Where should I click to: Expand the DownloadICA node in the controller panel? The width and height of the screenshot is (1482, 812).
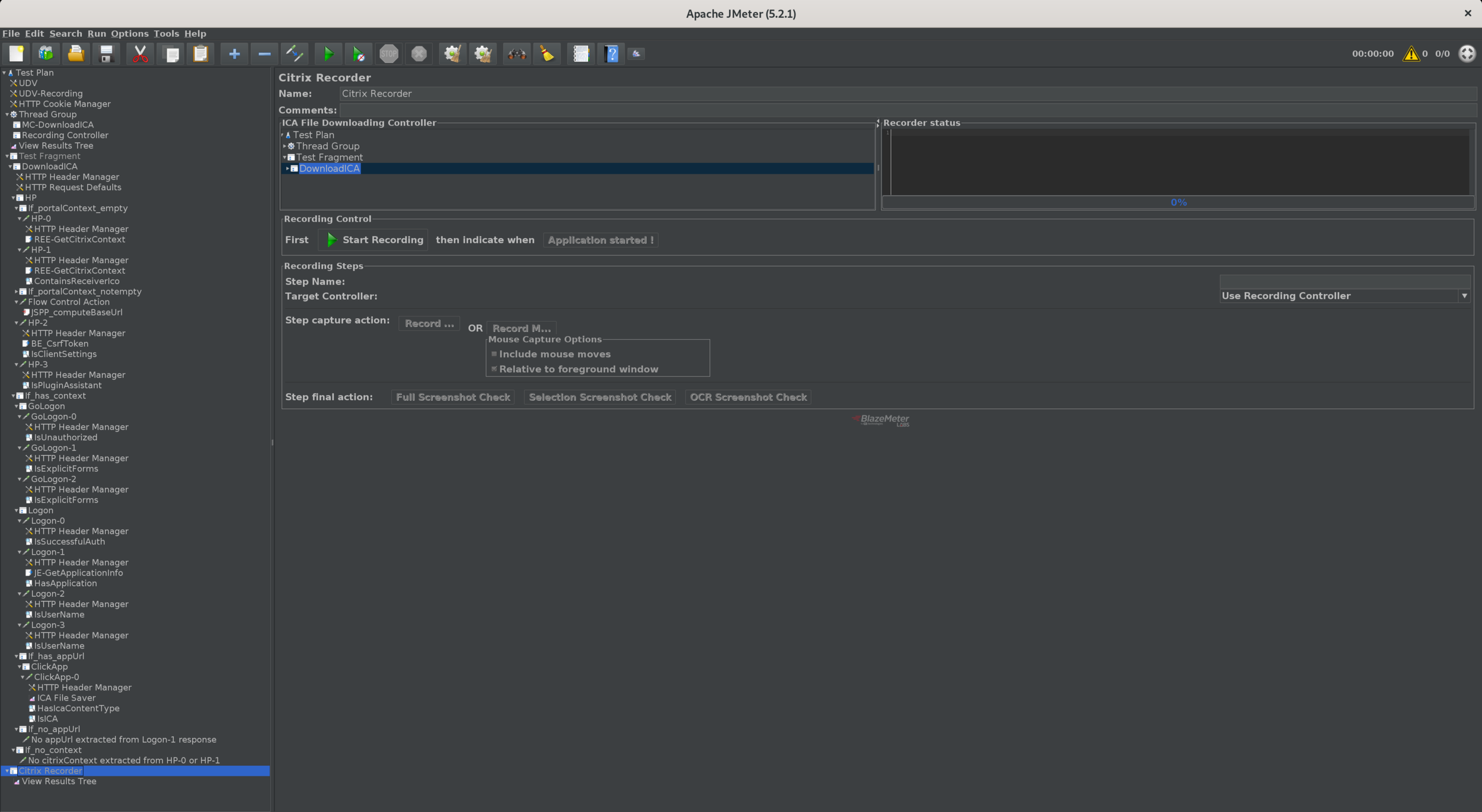[289, 168]
